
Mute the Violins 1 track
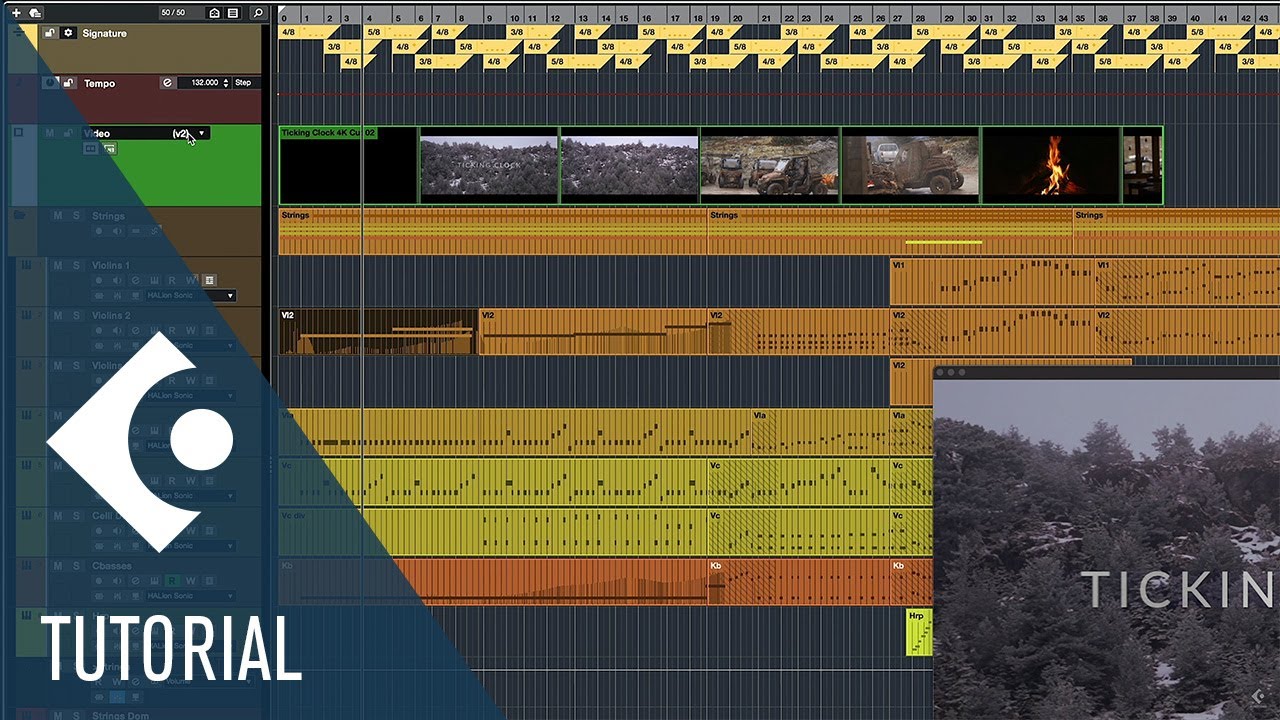57,265
